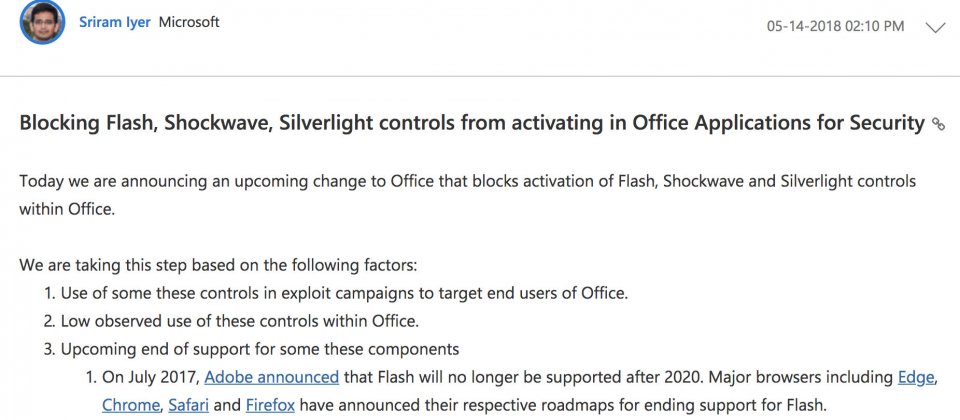The height and width of the screenshot is (420, 960).
Task: Expand the post options chevron
Action: click(936, 27)
